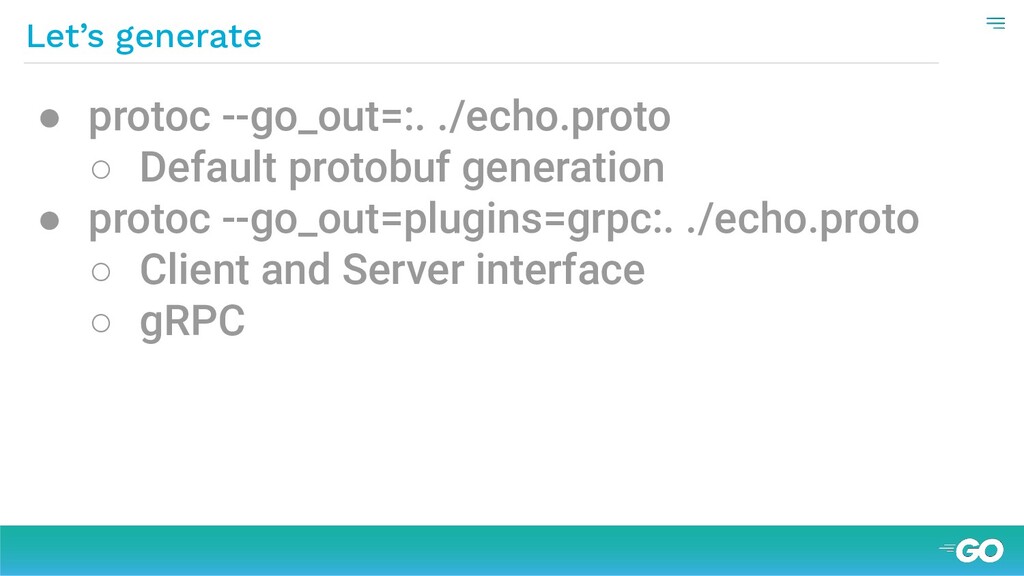The width and height of the screenshot is (1024, 576).
Task: Click hollow bullet beside Client and Server interface
Action: coord(101,272)
